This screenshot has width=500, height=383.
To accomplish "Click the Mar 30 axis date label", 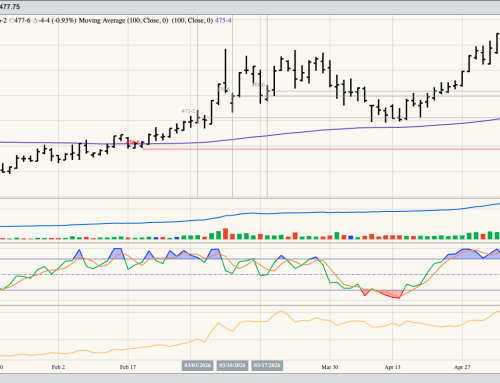I will pos(330,367).
